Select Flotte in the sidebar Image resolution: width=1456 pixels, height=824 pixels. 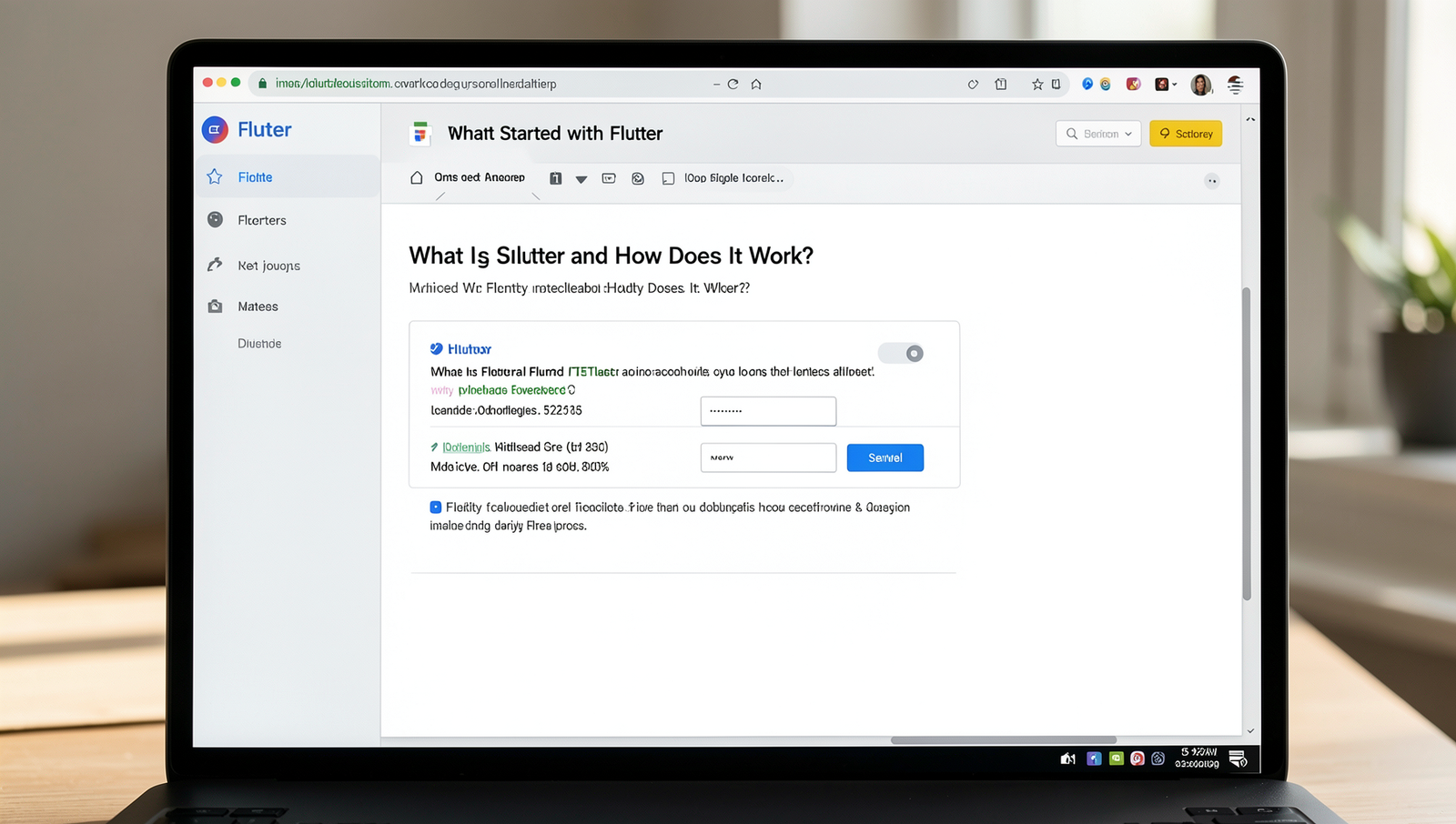point(288,176)
